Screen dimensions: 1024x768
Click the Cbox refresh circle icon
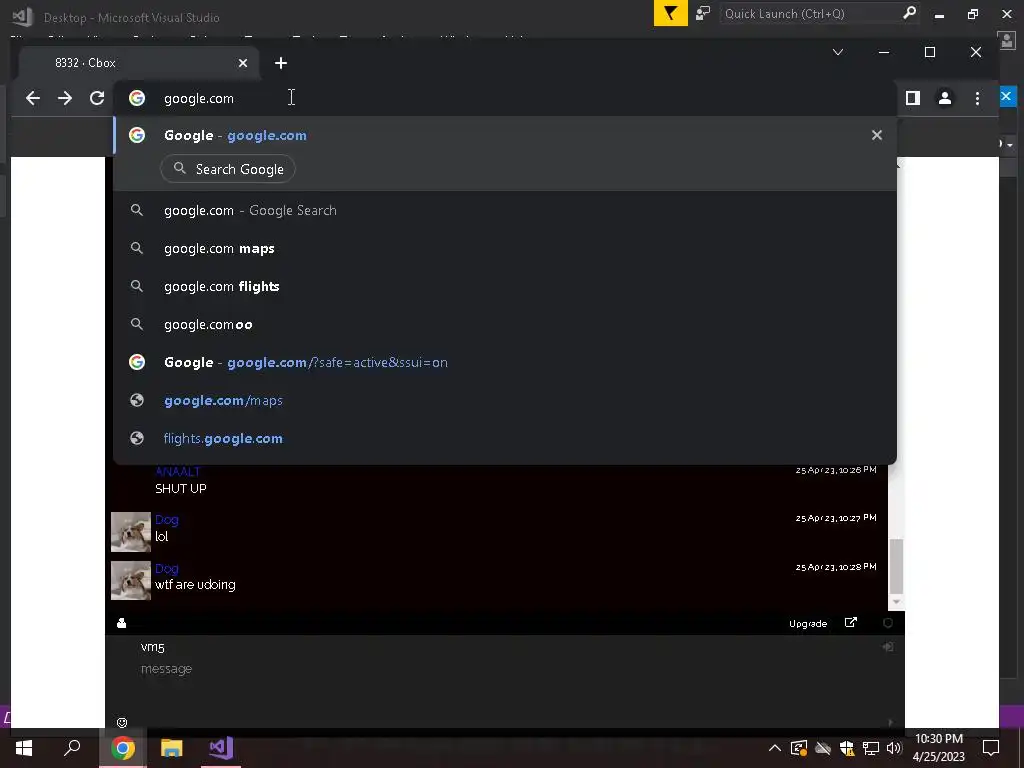pos(888,623)
